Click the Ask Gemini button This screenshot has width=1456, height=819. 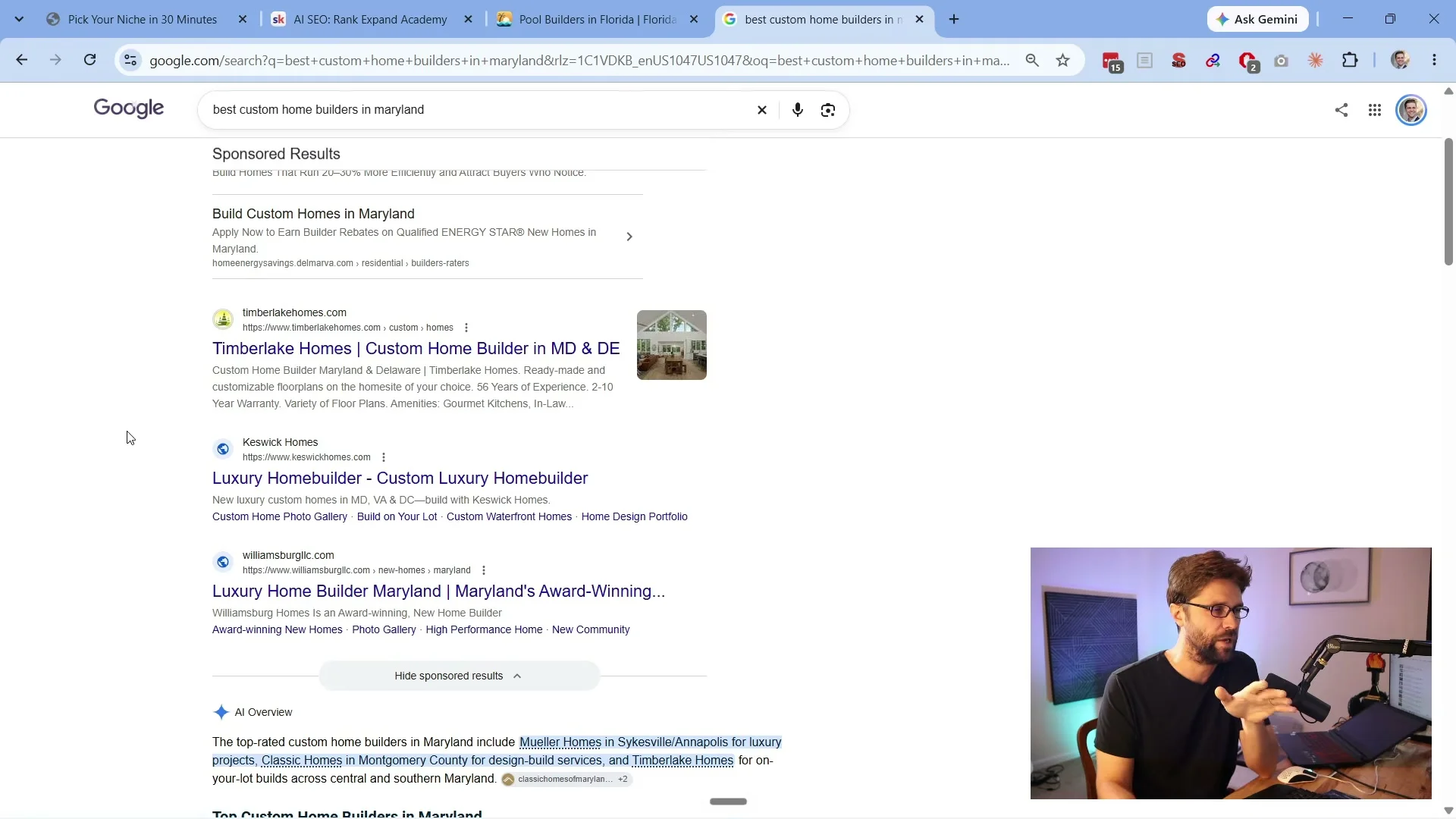[1257, 19]
